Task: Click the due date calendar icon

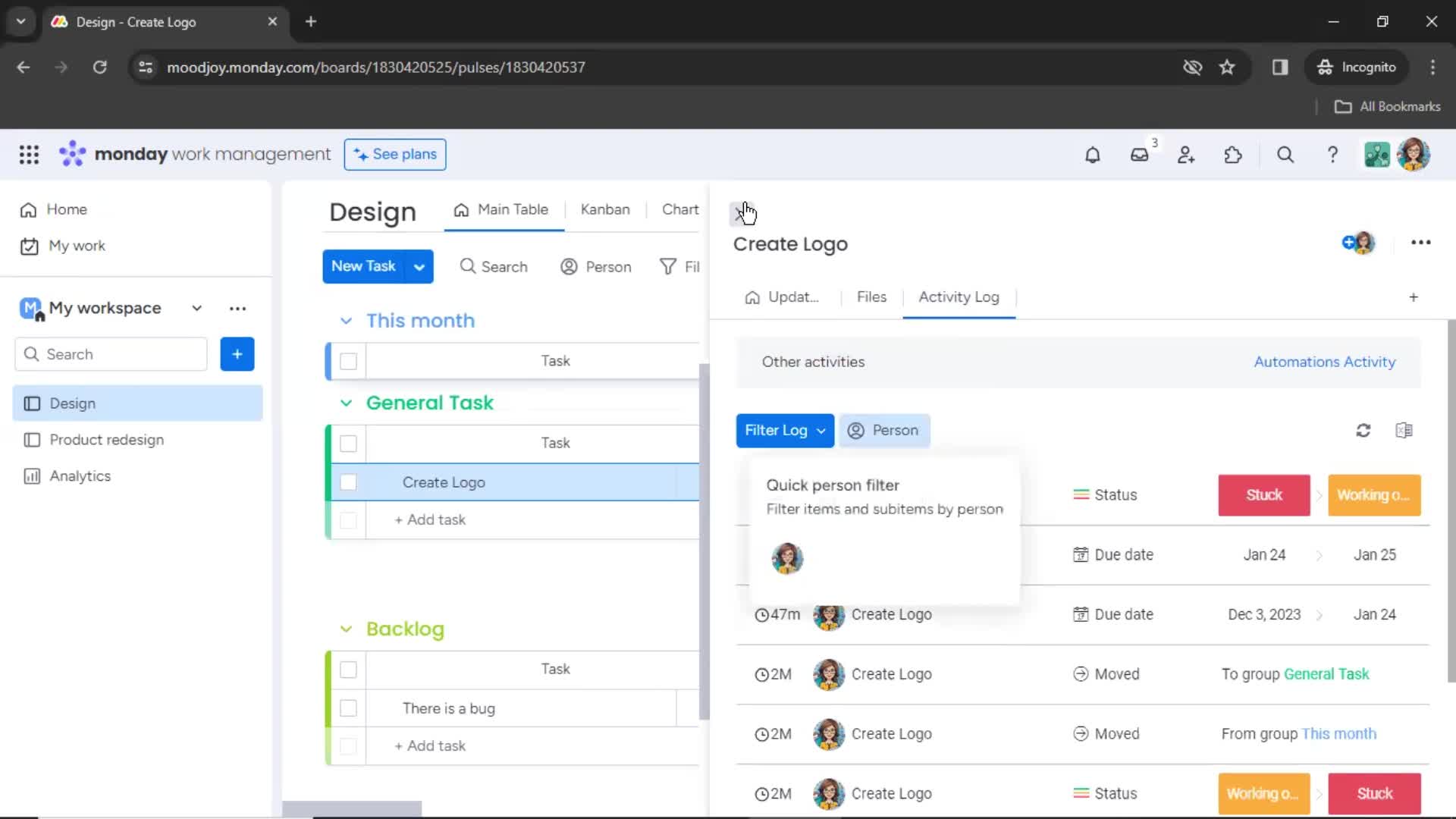Action: (x=1080, y=555)
